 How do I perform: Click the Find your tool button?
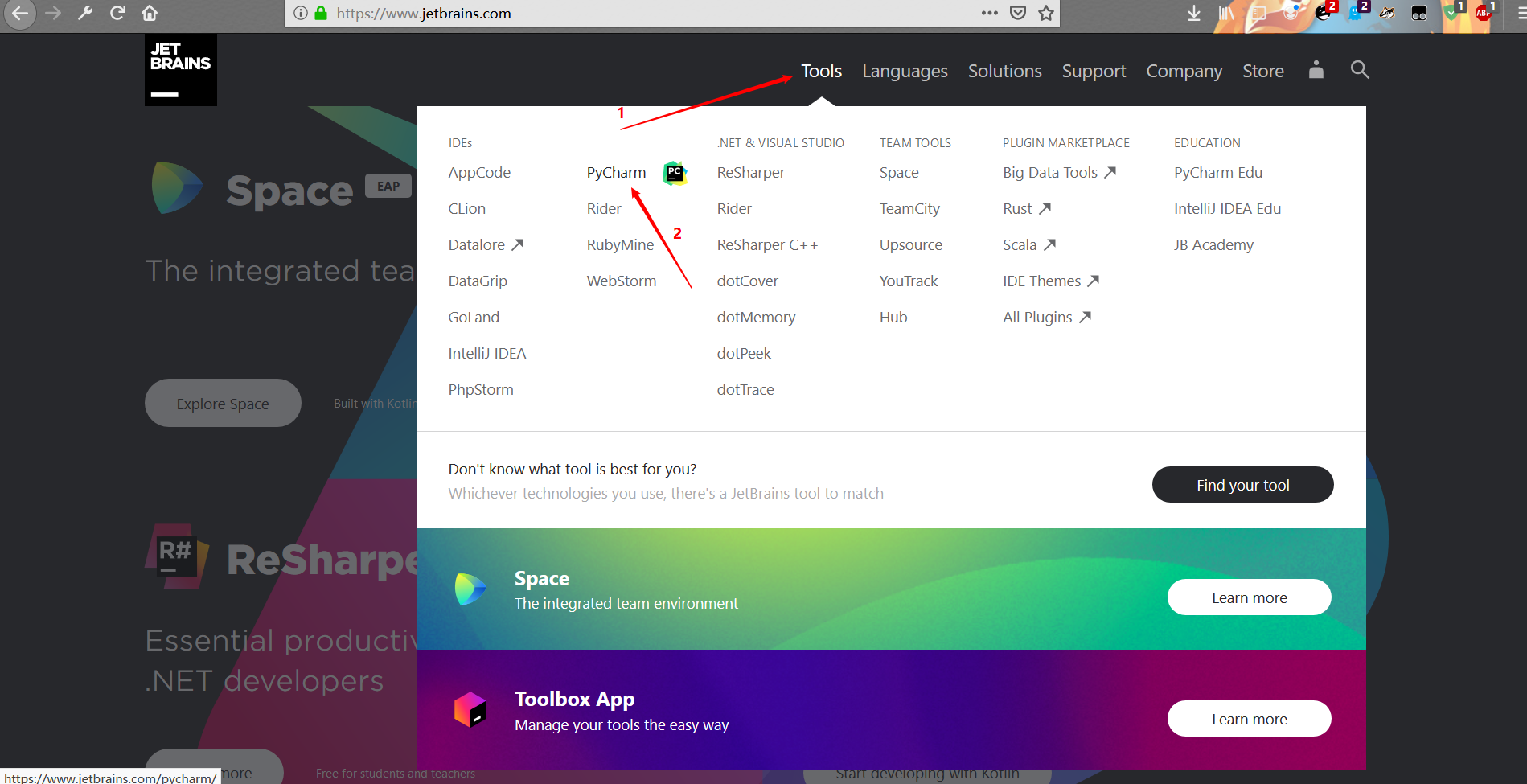[1242, 484]
